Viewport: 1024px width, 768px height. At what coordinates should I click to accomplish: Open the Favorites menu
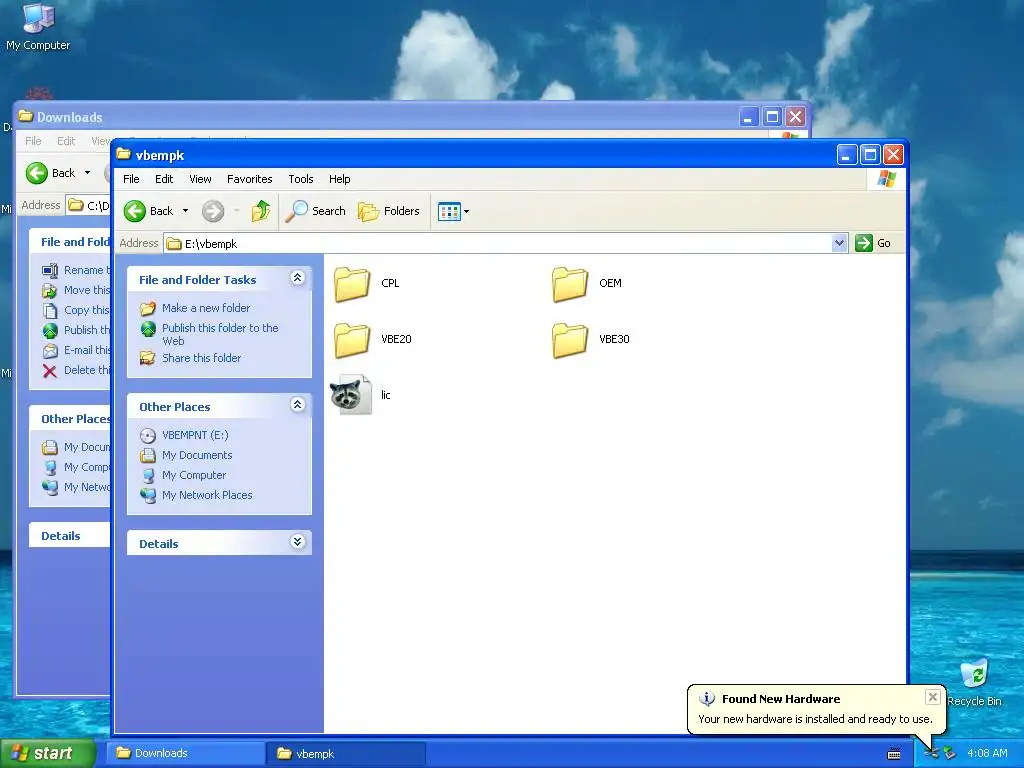[x=249, y=179]
